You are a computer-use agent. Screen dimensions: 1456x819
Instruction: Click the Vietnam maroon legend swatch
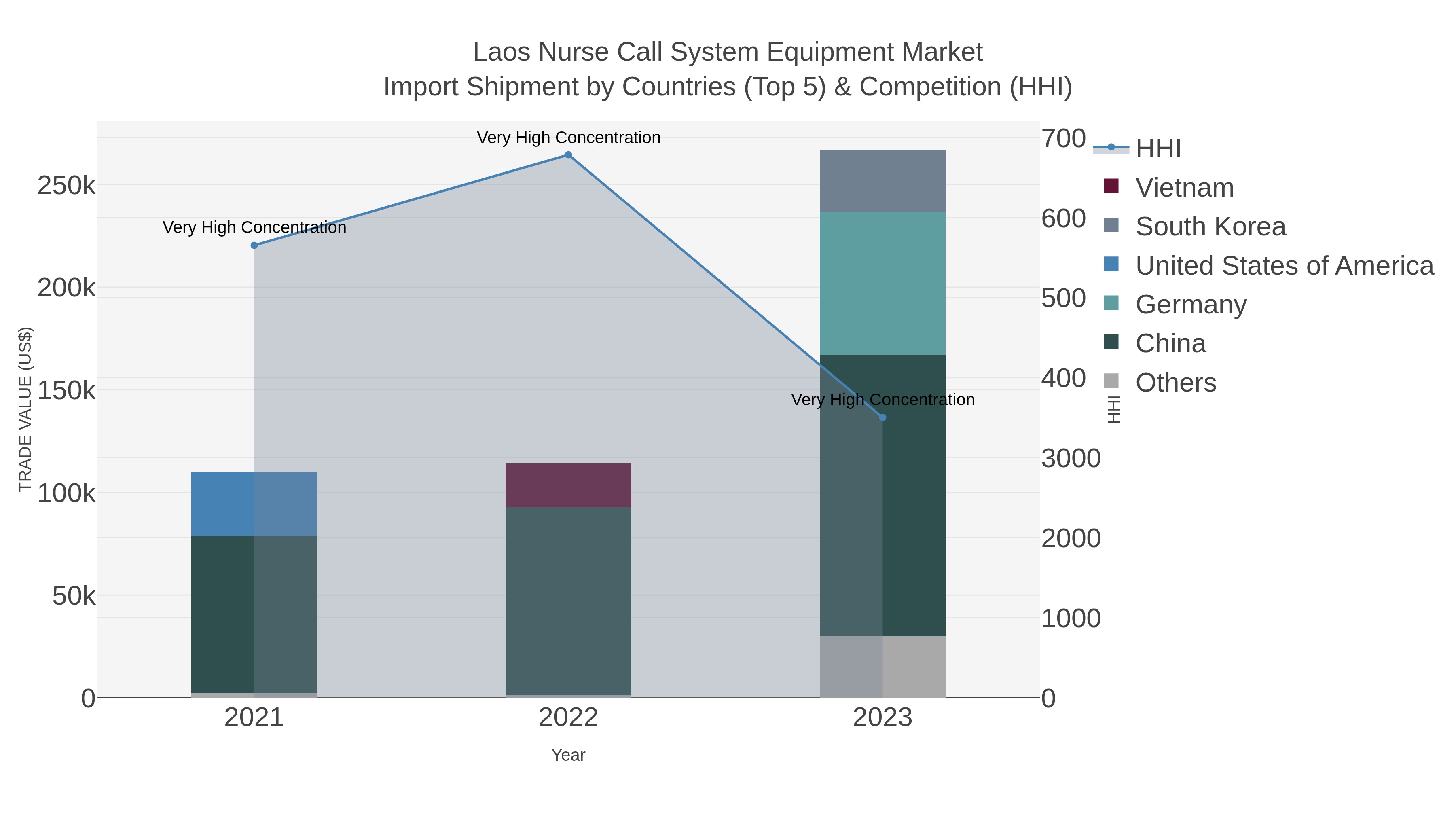[1111, 186]
